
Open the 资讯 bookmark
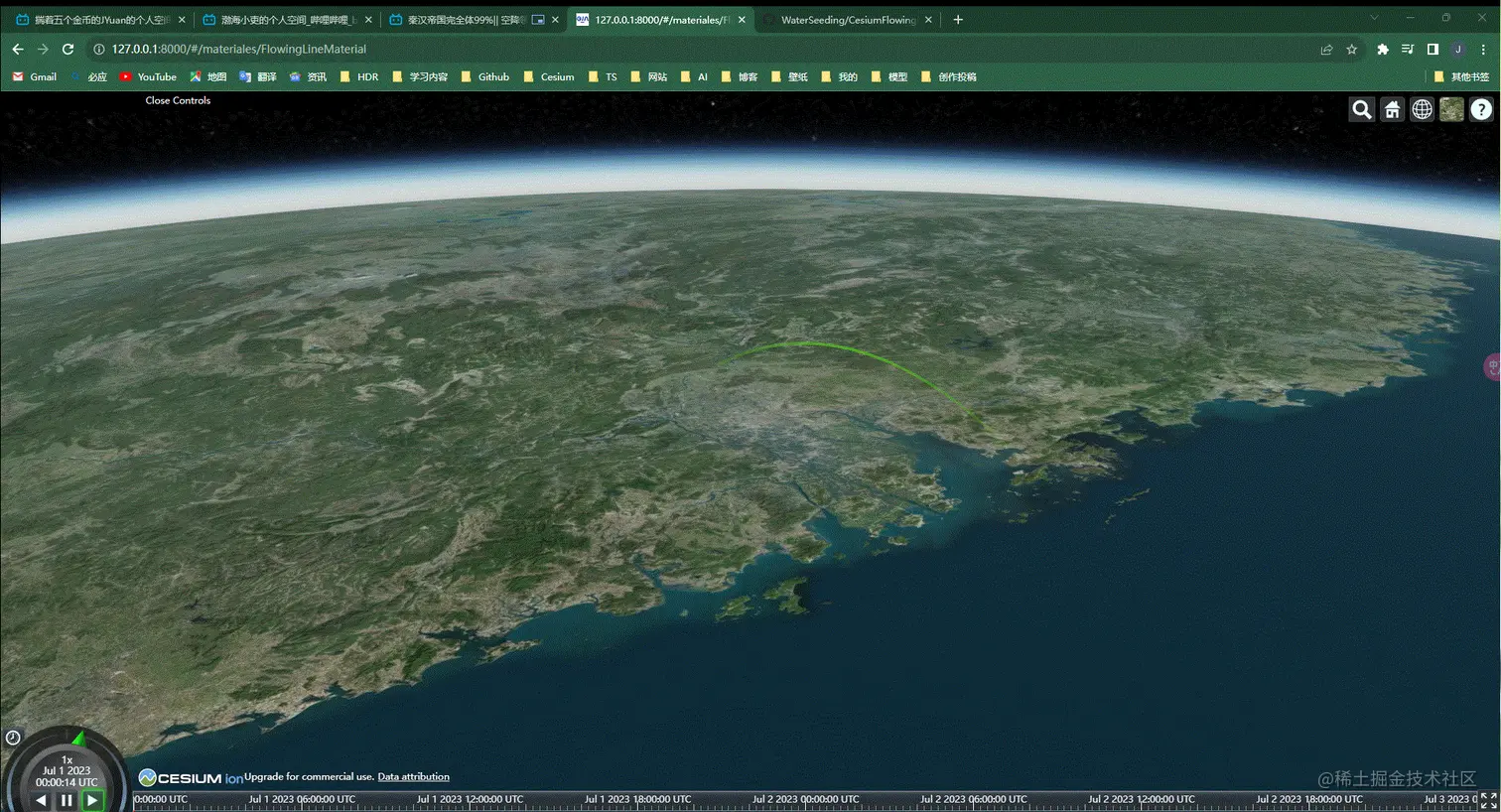point(308,76)
